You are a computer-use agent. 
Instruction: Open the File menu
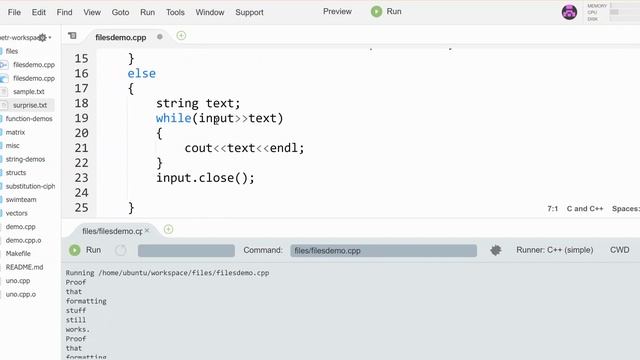coord(14,12)
